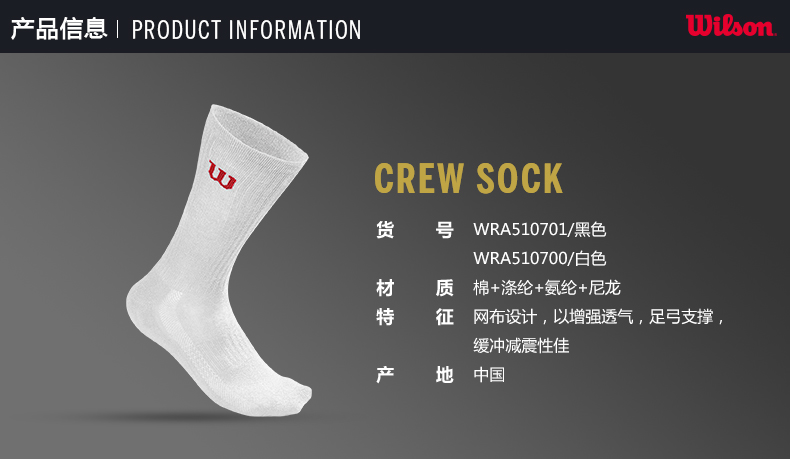Click the sock's toe area

click(x=292, y=397)
